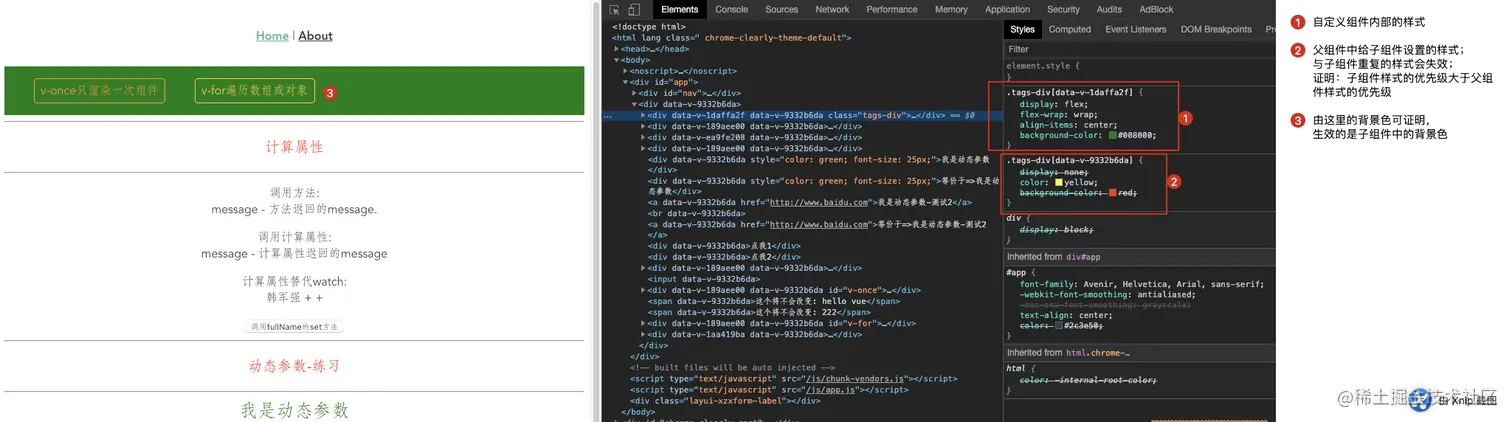This screenshot has width=1512, height=422.
Task: Open the About link on the page
Action: (x=315, y=36)
